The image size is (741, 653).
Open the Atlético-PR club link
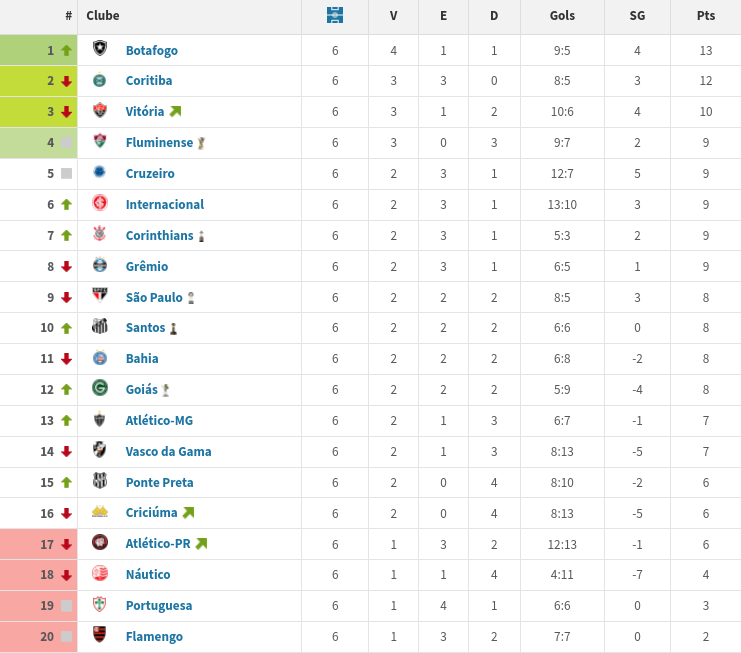(158, 544)
